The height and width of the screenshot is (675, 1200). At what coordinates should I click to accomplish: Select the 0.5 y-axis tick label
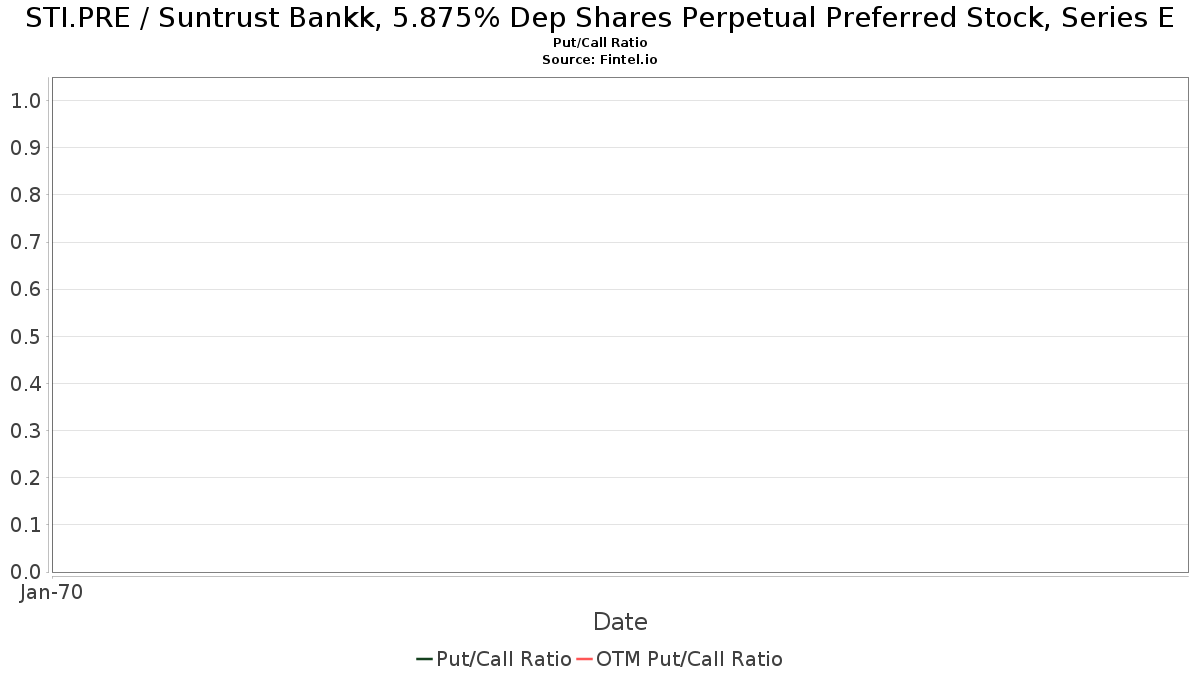pyautogui.click(x=25, y=337)
